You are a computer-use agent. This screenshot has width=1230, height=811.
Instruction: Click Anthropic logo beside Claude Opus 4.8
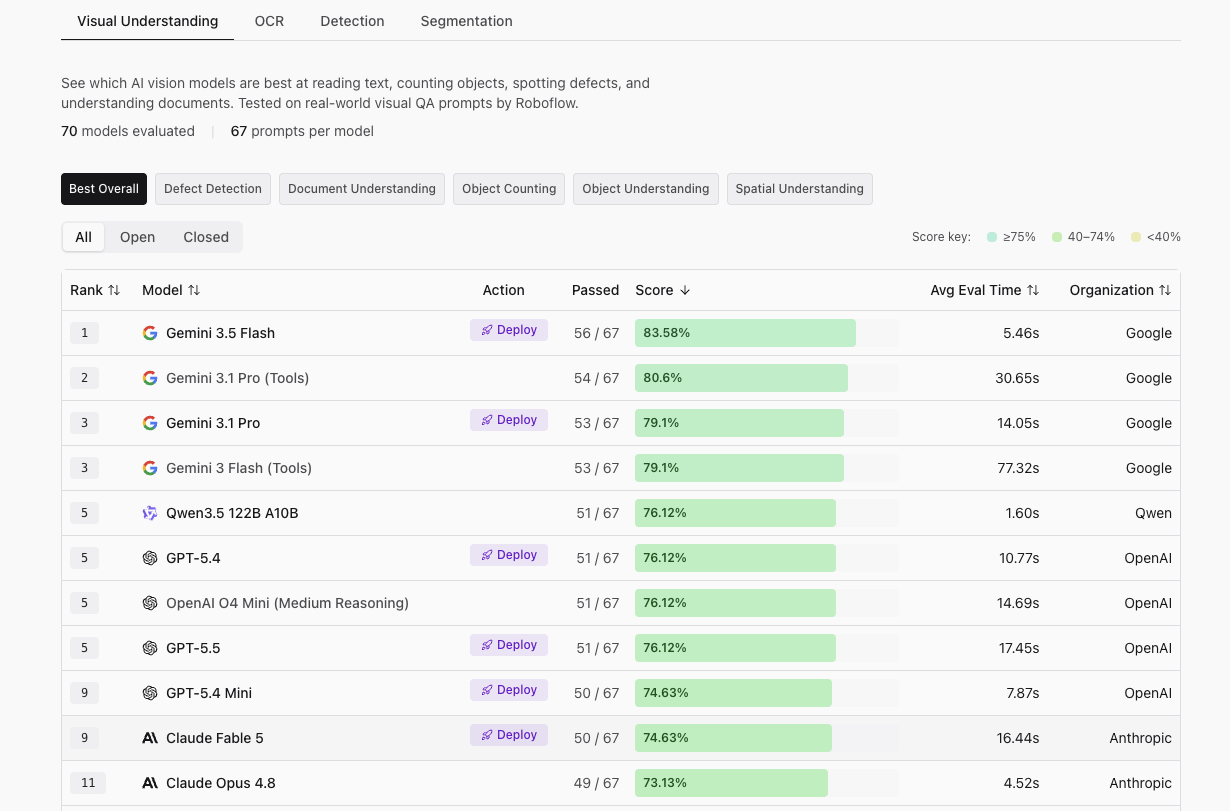click(x=150, y=783)
